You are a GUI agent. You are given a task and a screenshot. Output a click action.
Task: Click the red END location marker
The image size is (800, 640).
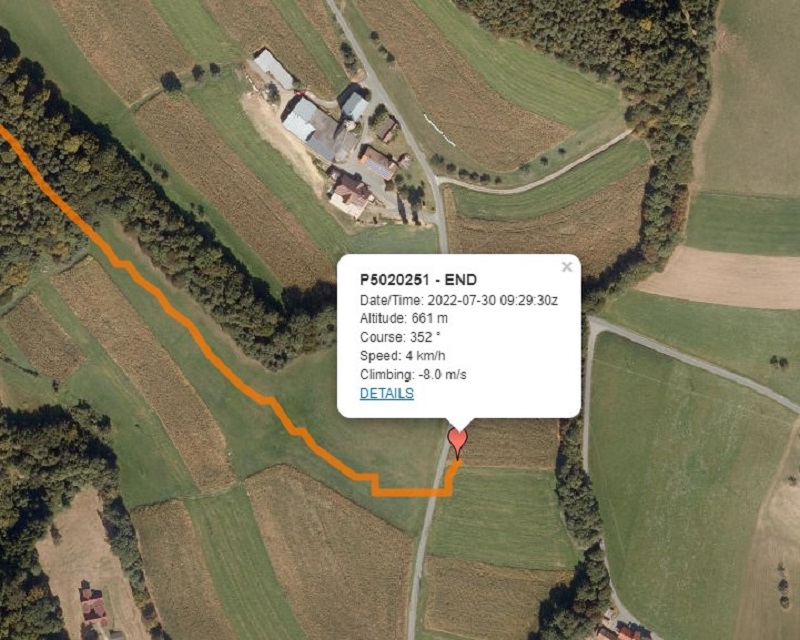(x=457, y=442)
